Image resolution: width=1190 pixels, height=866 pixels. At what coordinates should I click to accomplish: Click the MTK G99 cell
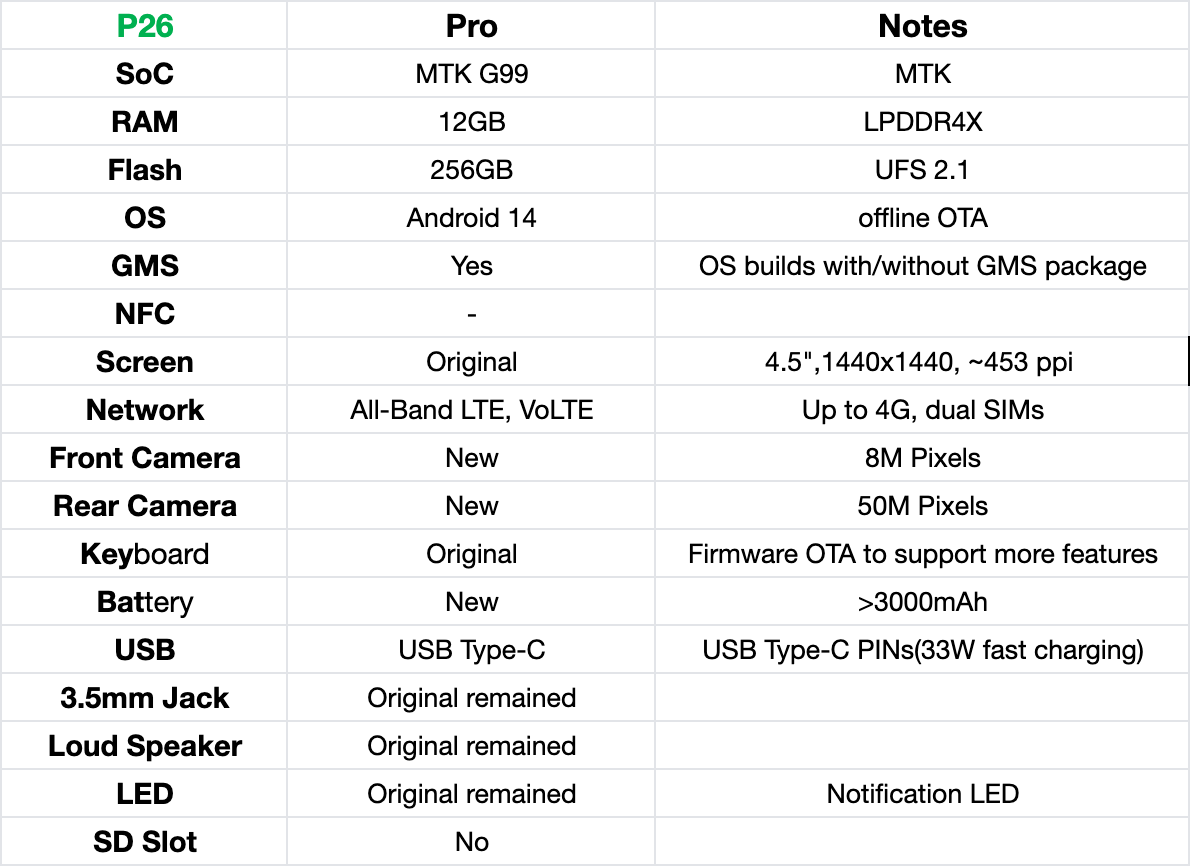coord(471,74)
